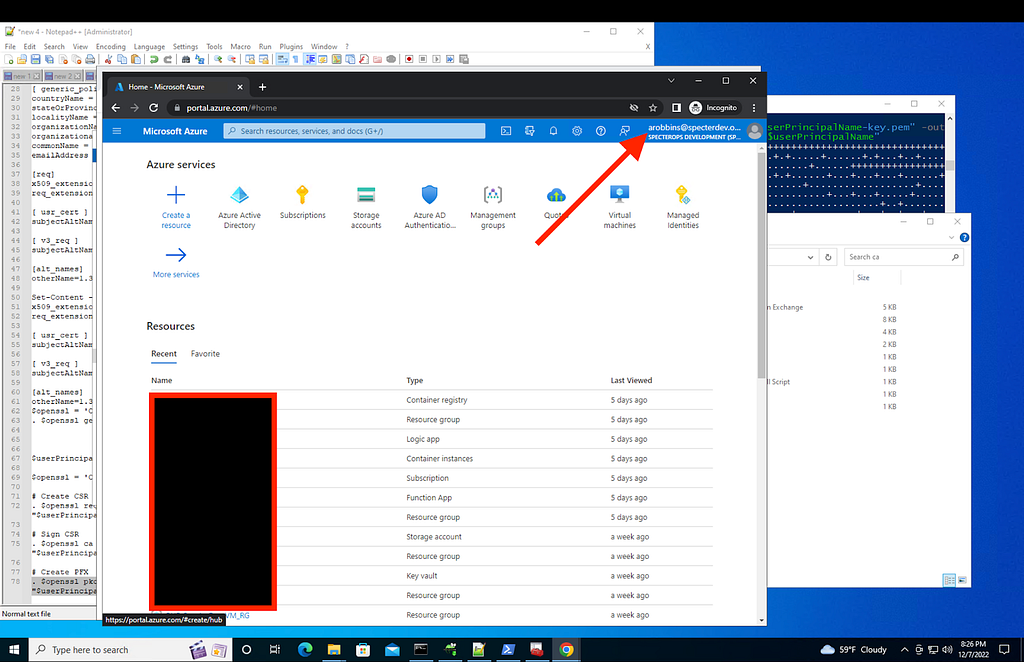Expand Chrome tab search chevron
The height and width of the screenshot is (662, 1024).
[671, 81]
